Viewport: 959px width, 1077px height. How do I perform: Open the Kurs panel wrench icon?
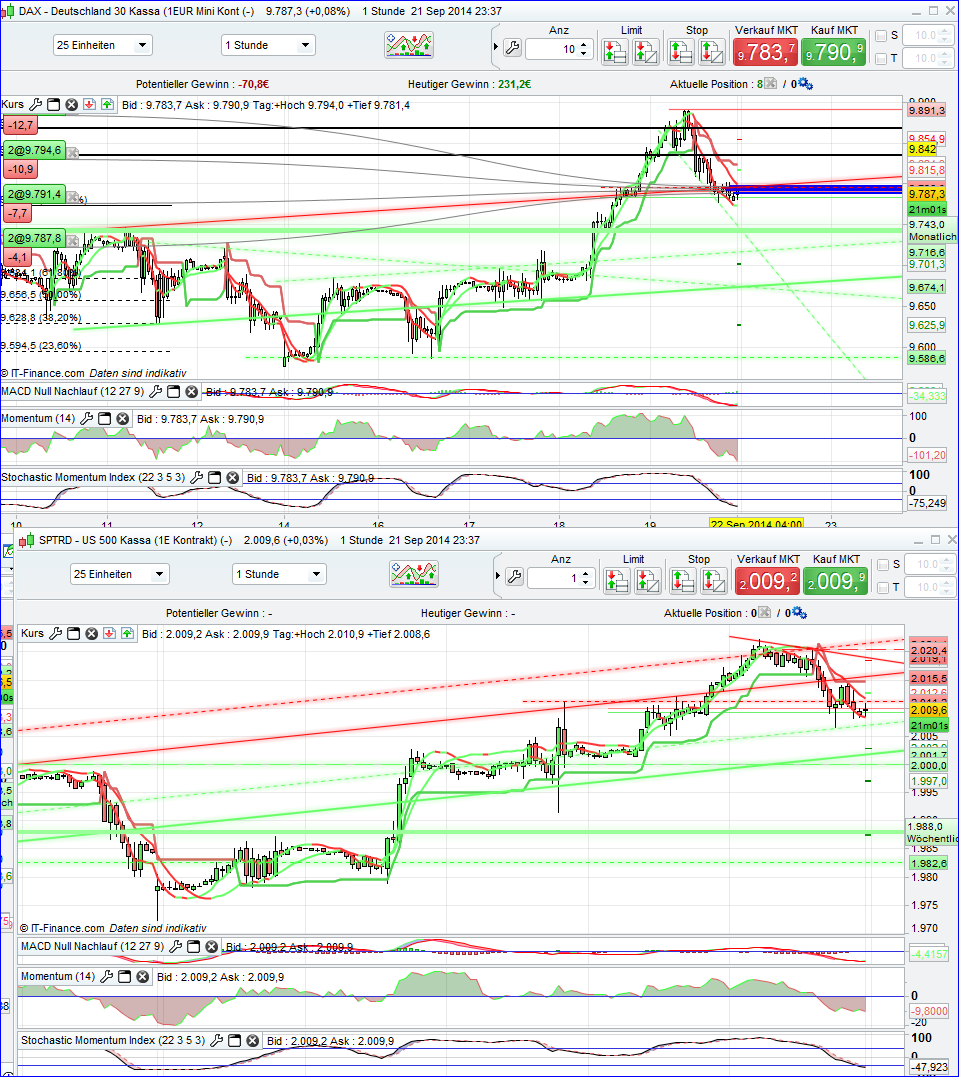pyautogui.click(x=36, y=103)
